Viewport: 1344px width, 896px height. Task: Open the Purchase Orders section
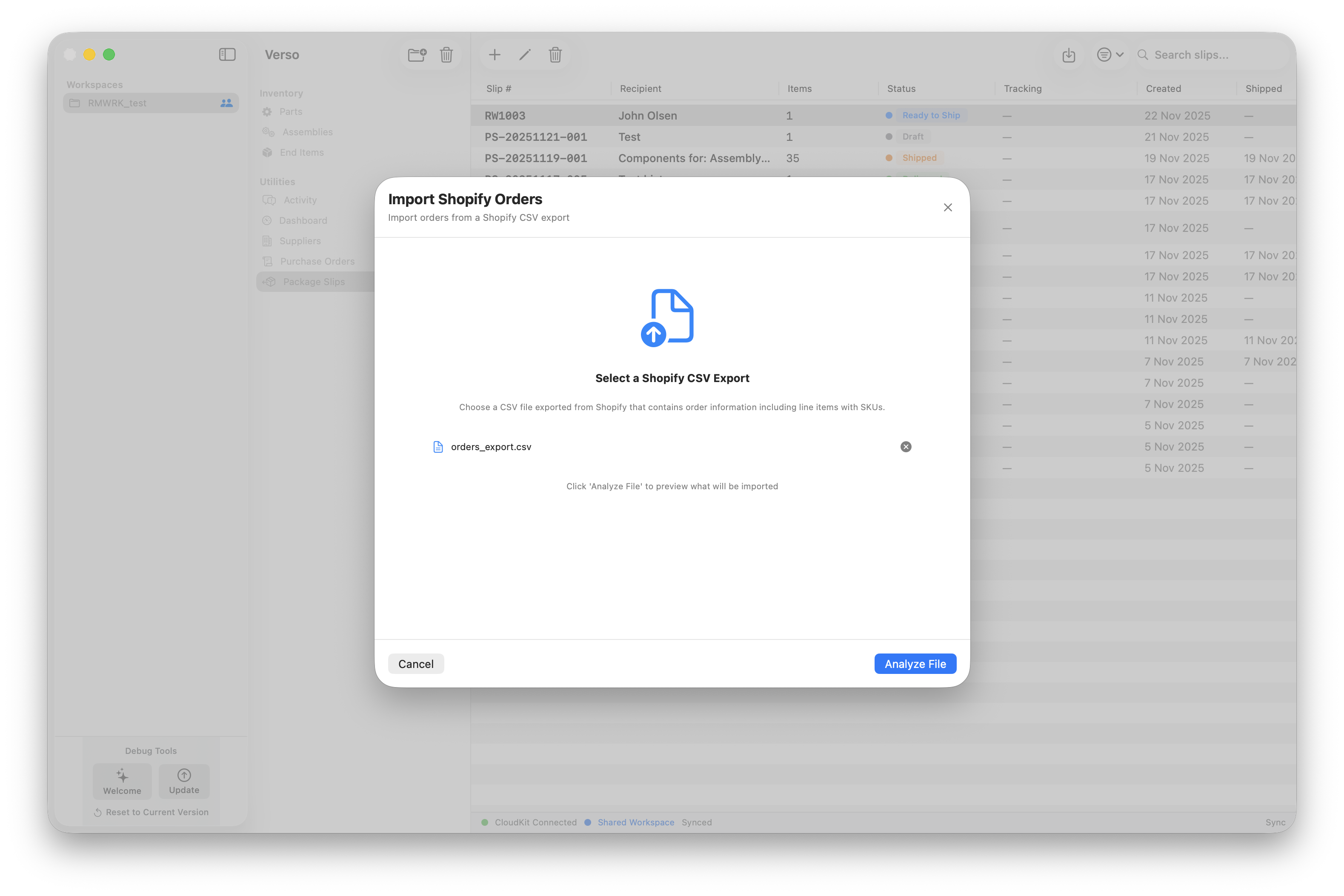[317, 261]
